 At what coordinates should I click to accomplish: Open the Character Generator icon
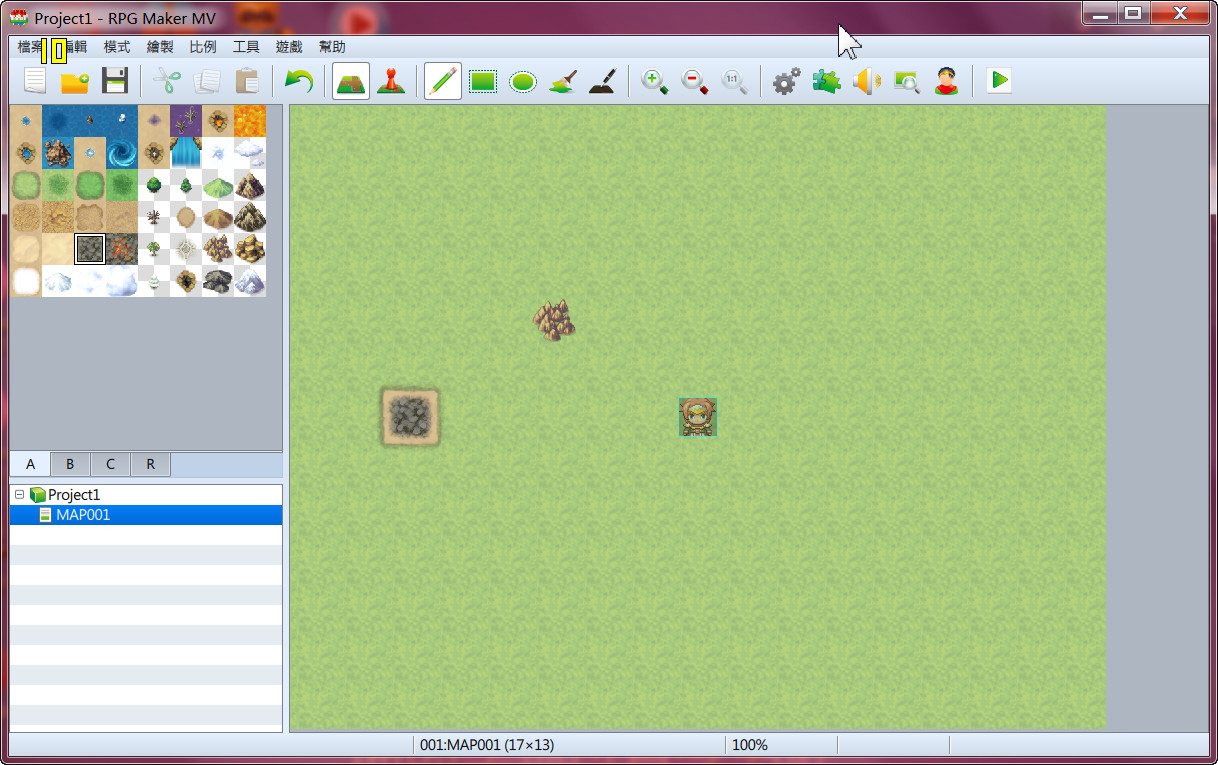(947, 81)
